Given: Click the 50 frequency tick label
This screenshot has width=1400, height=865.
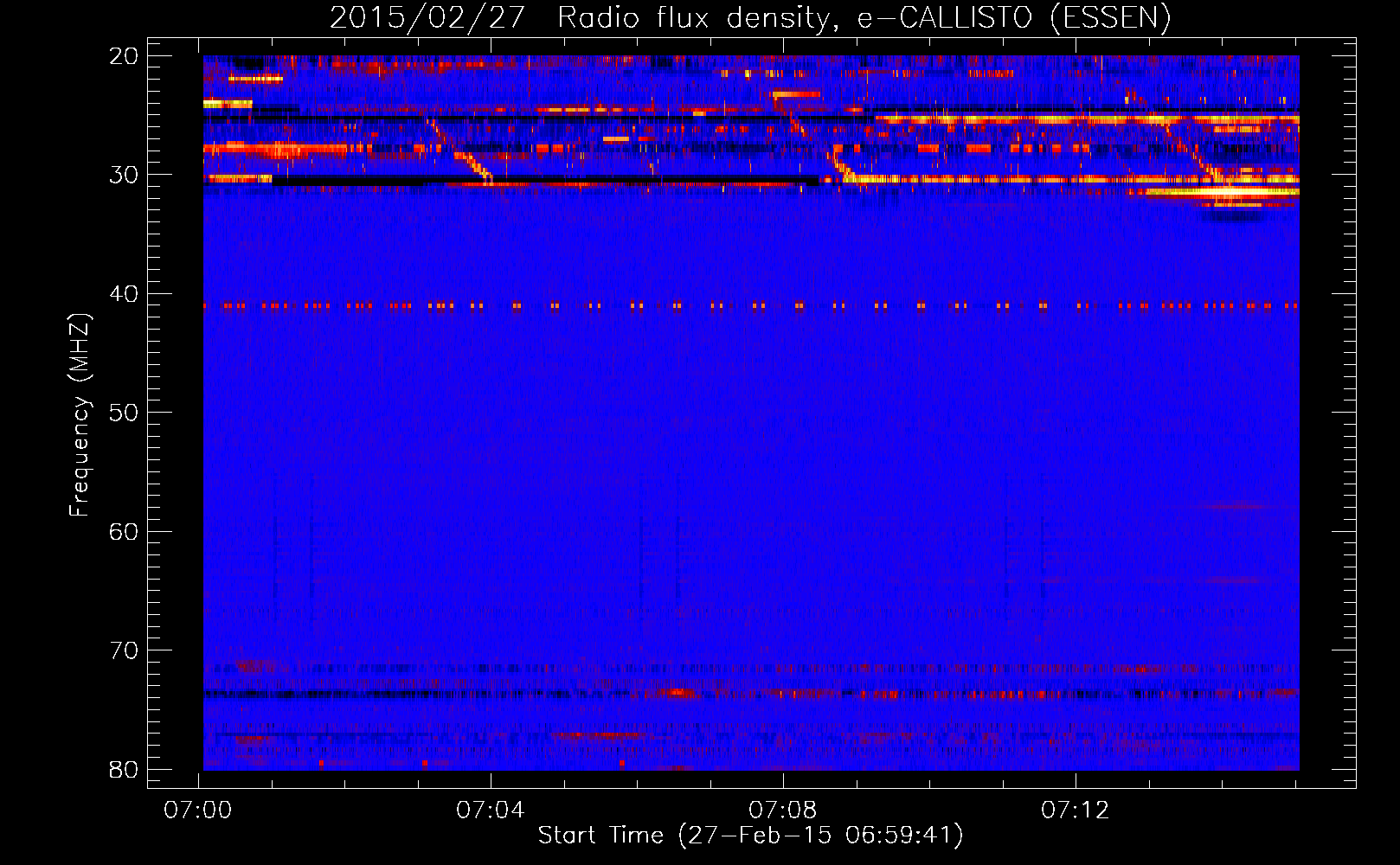Looking at the screenshot, I should (x=124, y=413).
